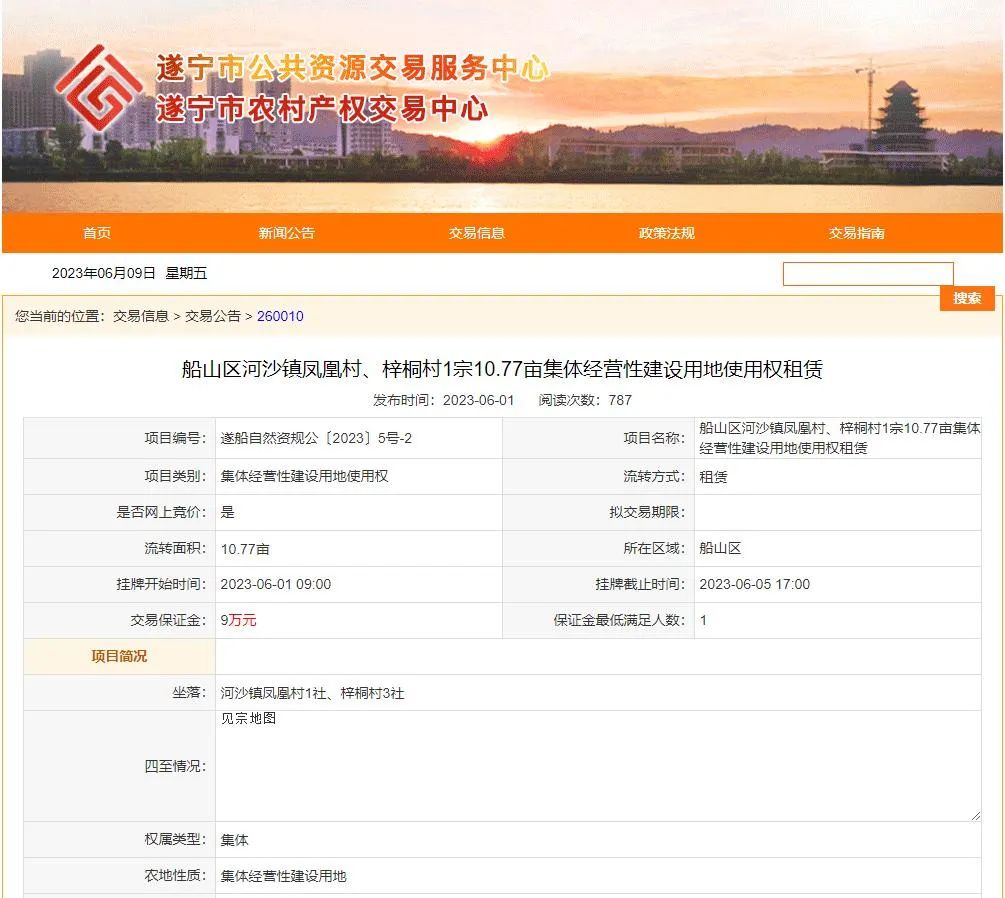The height and width of the screenshot is (898, 1005).
Task: Select 交易信息 in the orange navigation bar
Action: [x=477, y=233]
